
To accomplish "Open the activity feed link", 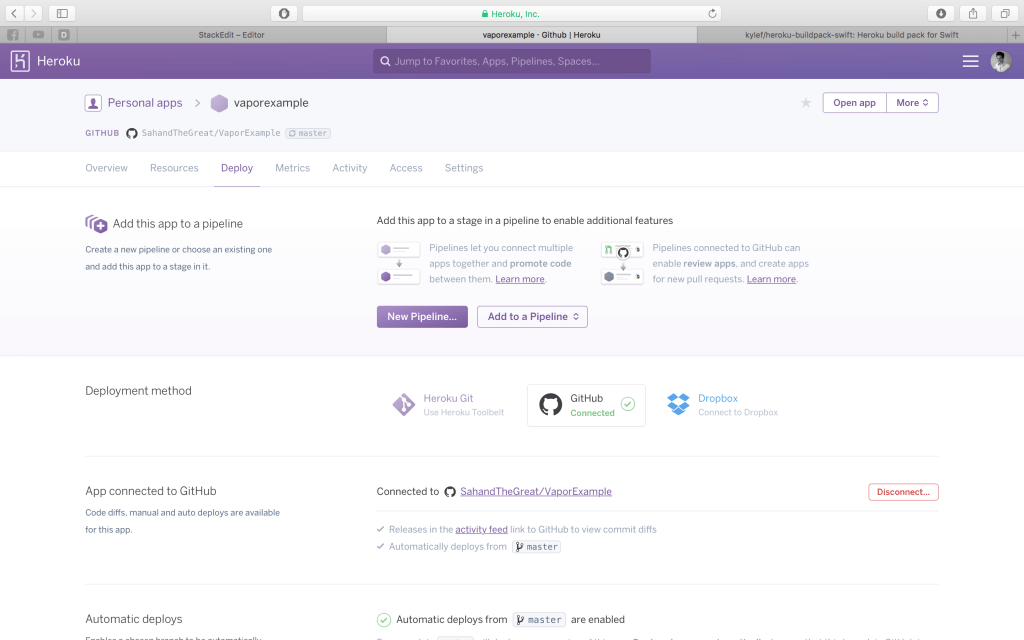I will [481, 530].
